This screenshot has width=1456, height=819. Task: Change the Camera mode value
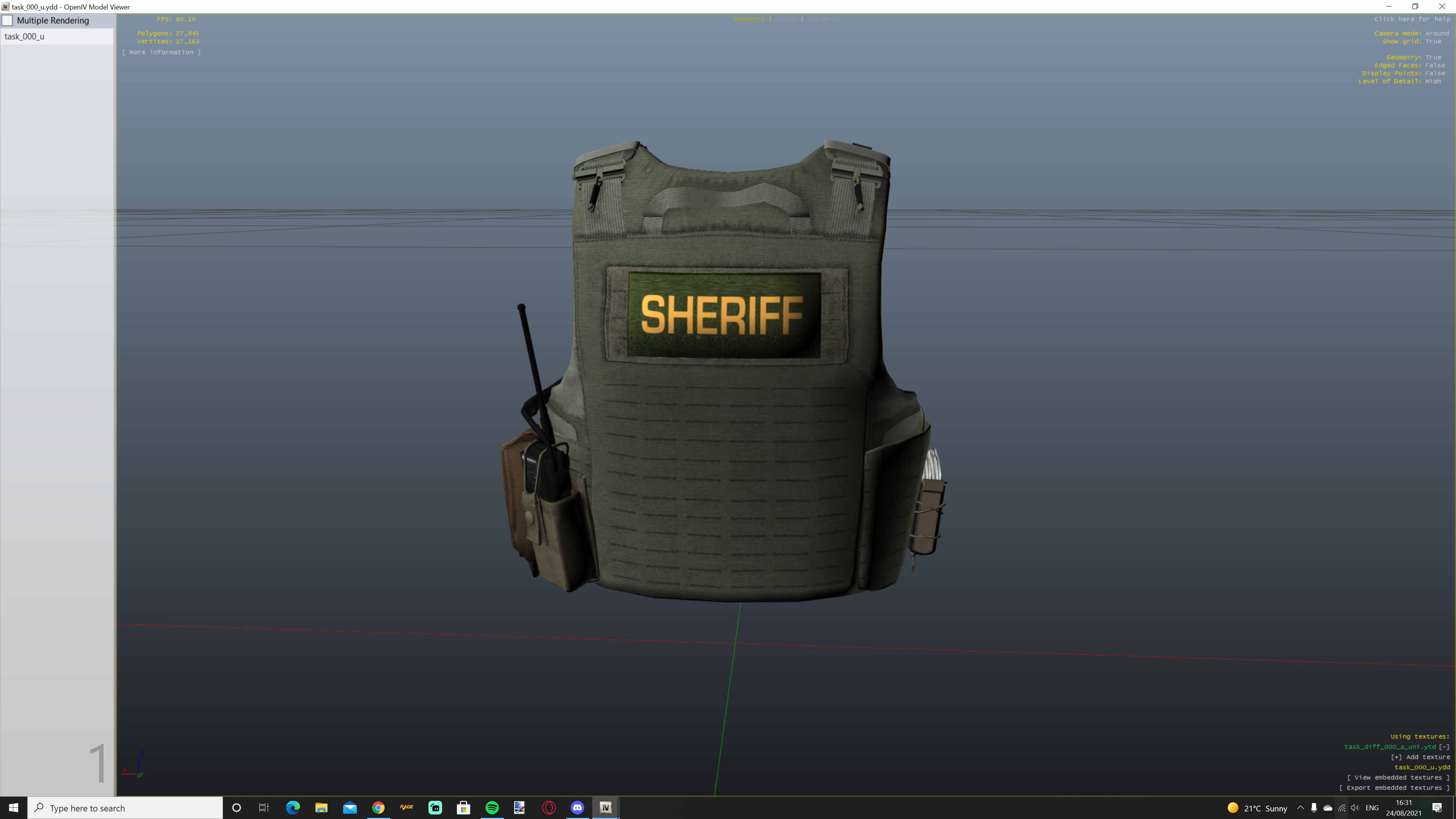tap(1437, 33)
